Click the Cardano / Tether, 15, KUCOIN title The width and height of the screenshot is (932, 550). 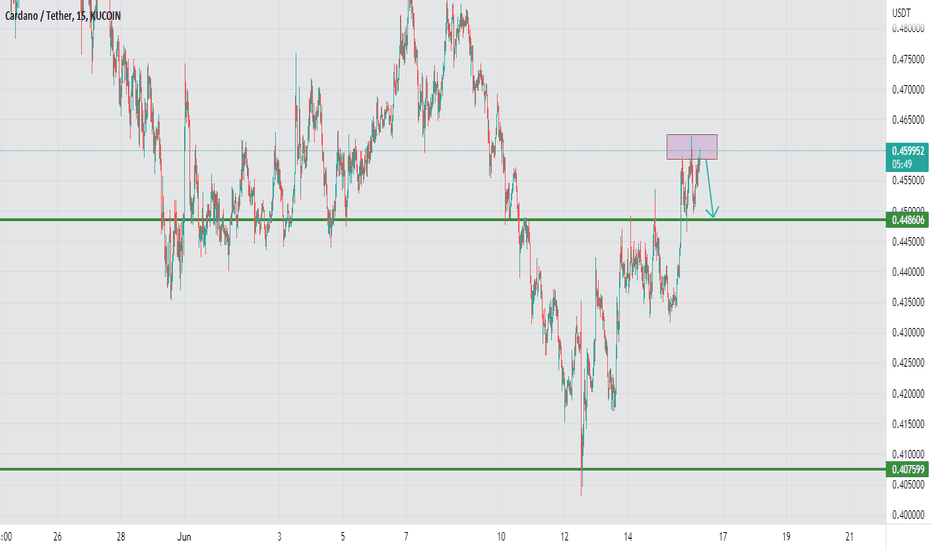point(63,16)
